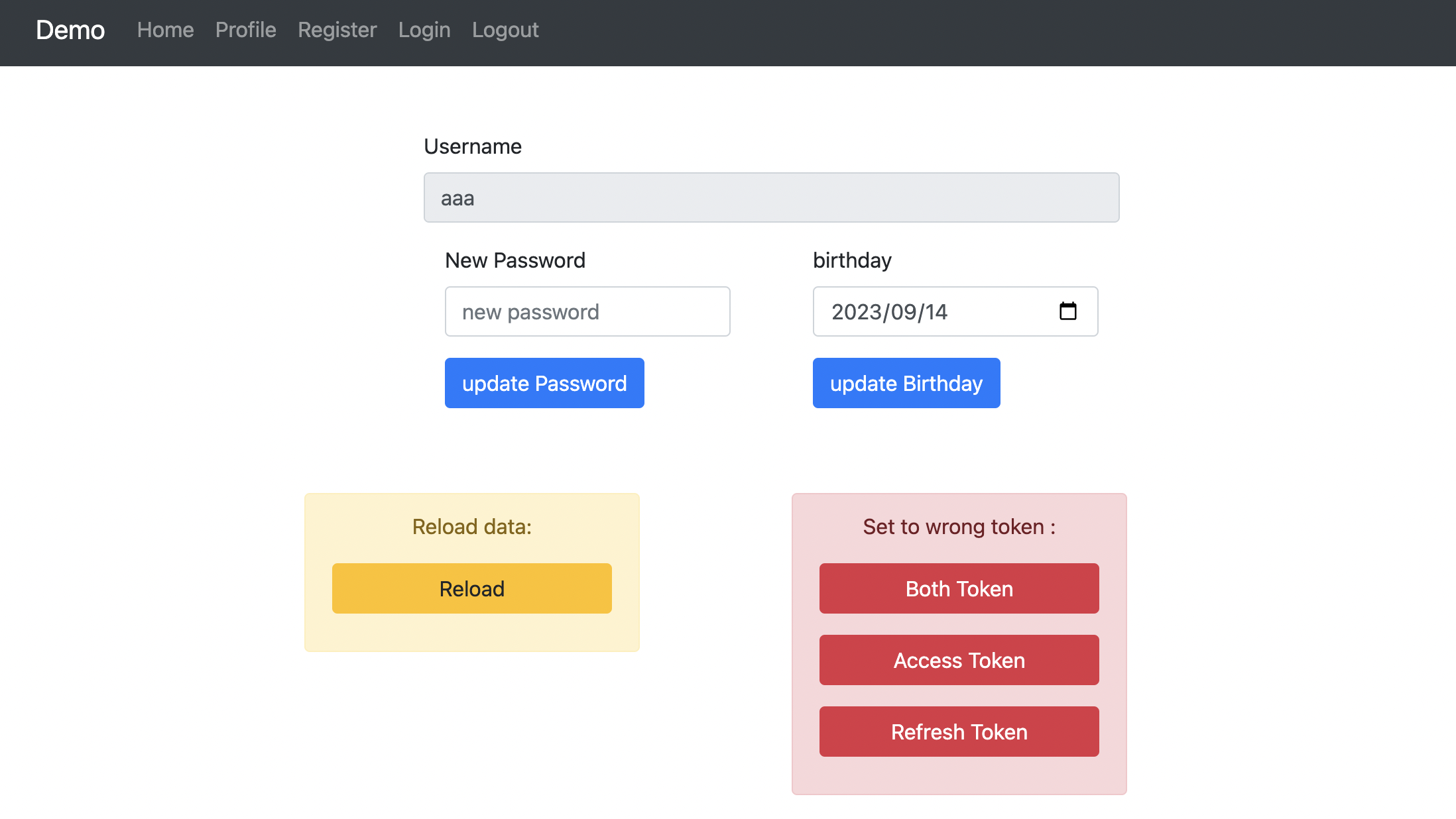Screen dimensions: 1456x819
Task: Click the yellow Reload button
Action: tap(471, 588)
